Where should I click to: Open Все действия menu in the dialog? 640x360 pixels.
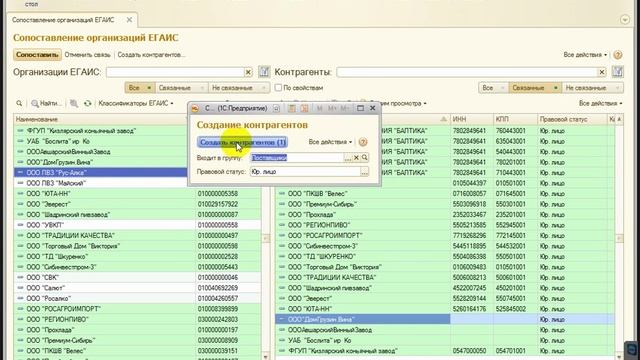[330, 142]
